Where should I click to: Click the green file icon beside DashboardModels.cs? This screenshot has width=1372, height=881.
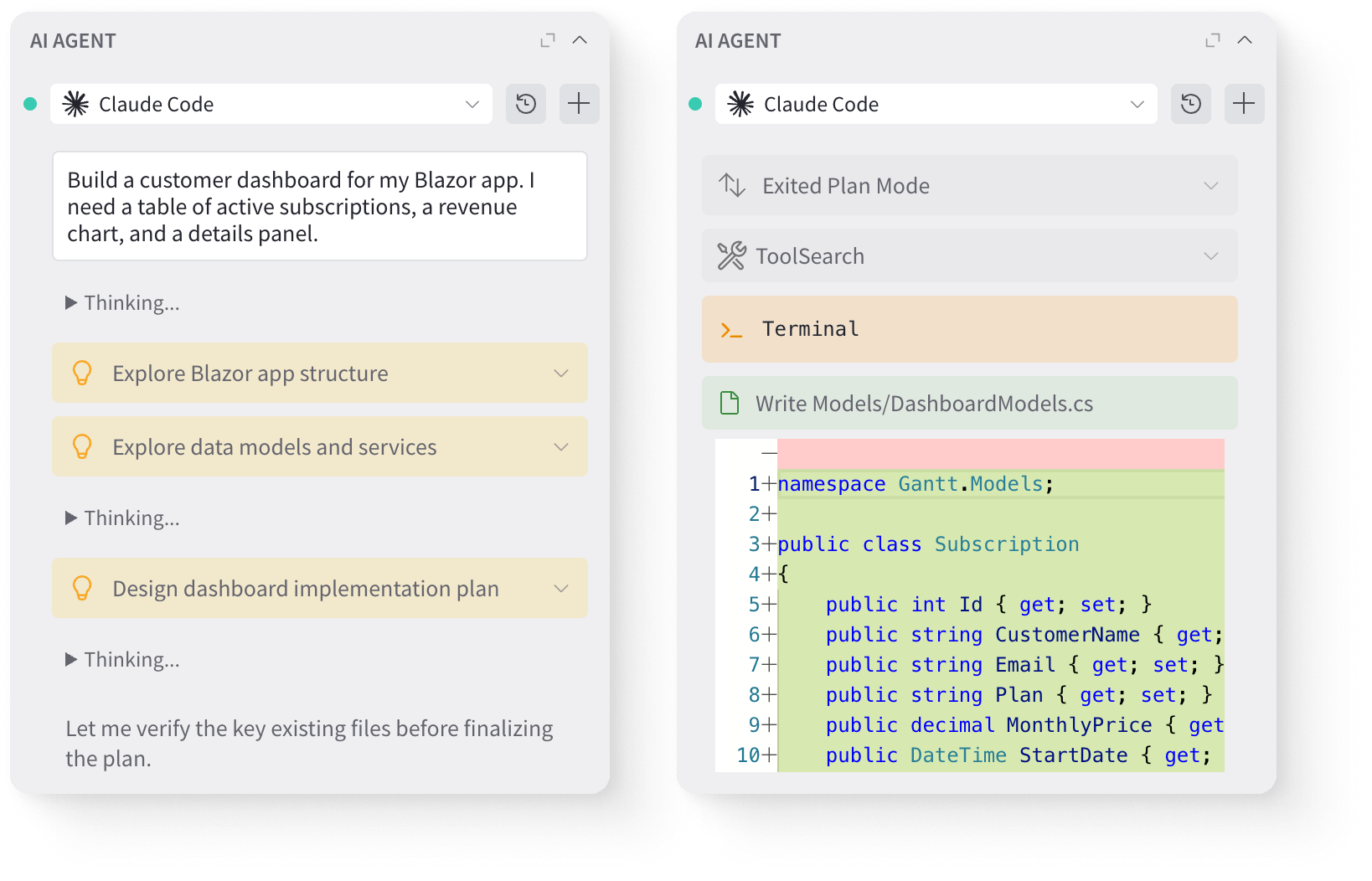click(728, 403)
